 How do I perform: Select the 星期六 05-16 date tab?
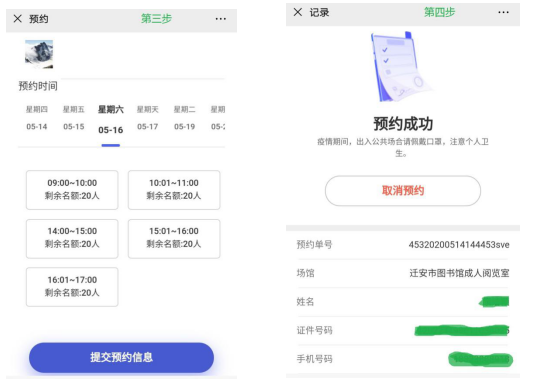pyautogui.click(x=111, y=120)
